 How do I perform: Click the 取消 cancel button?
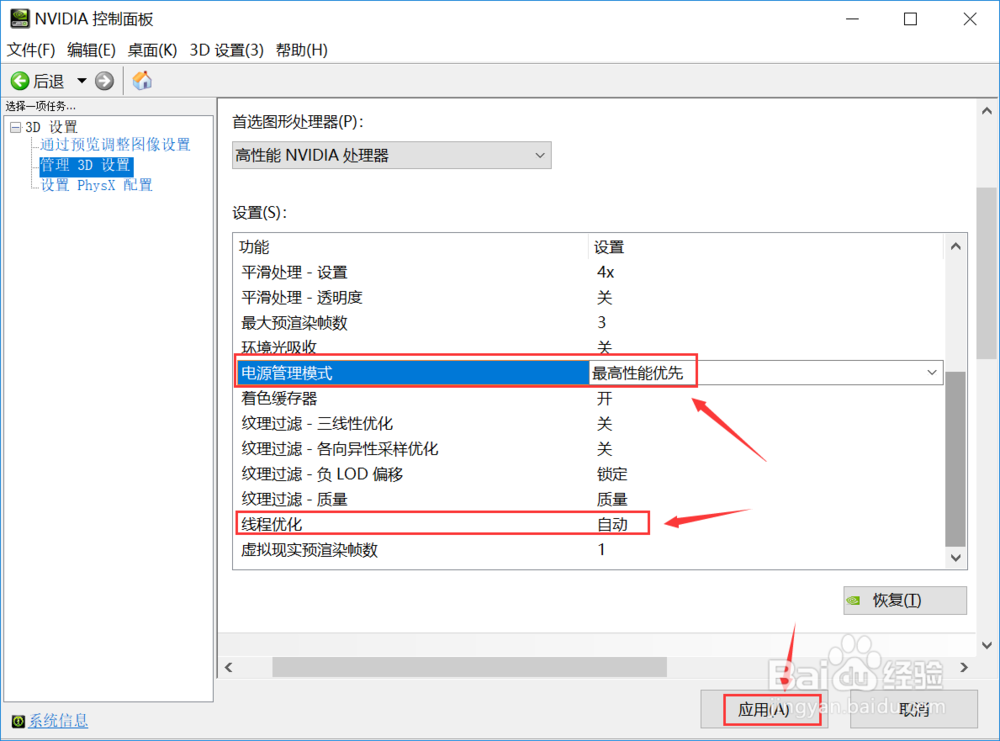(x=914, y=709)
